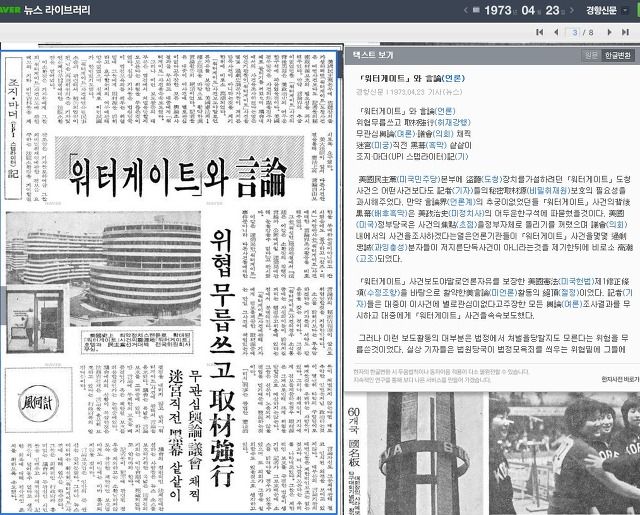Jump to the last newspaper page

coord(625,32)
